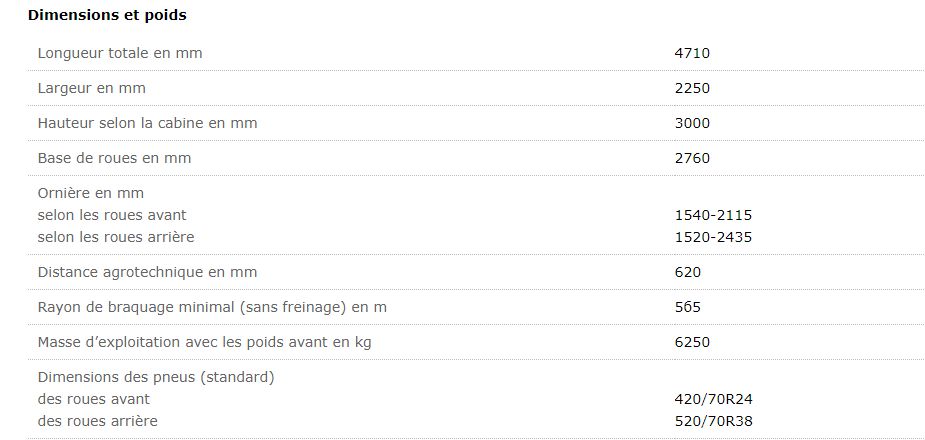Click the "Ornière en mm" label
The width and height of the screenshot is (925, 440).
pos(91,193)
